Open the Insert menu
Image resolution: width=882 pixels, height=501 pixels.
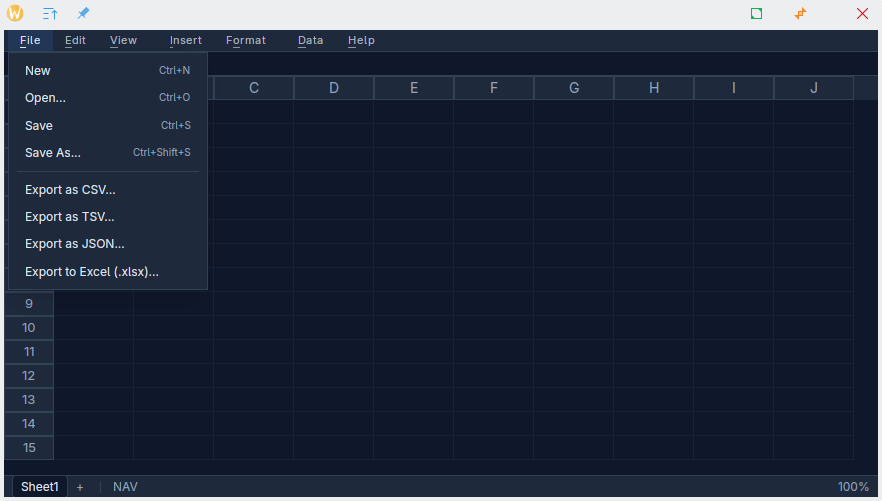(x=185, y=41)
